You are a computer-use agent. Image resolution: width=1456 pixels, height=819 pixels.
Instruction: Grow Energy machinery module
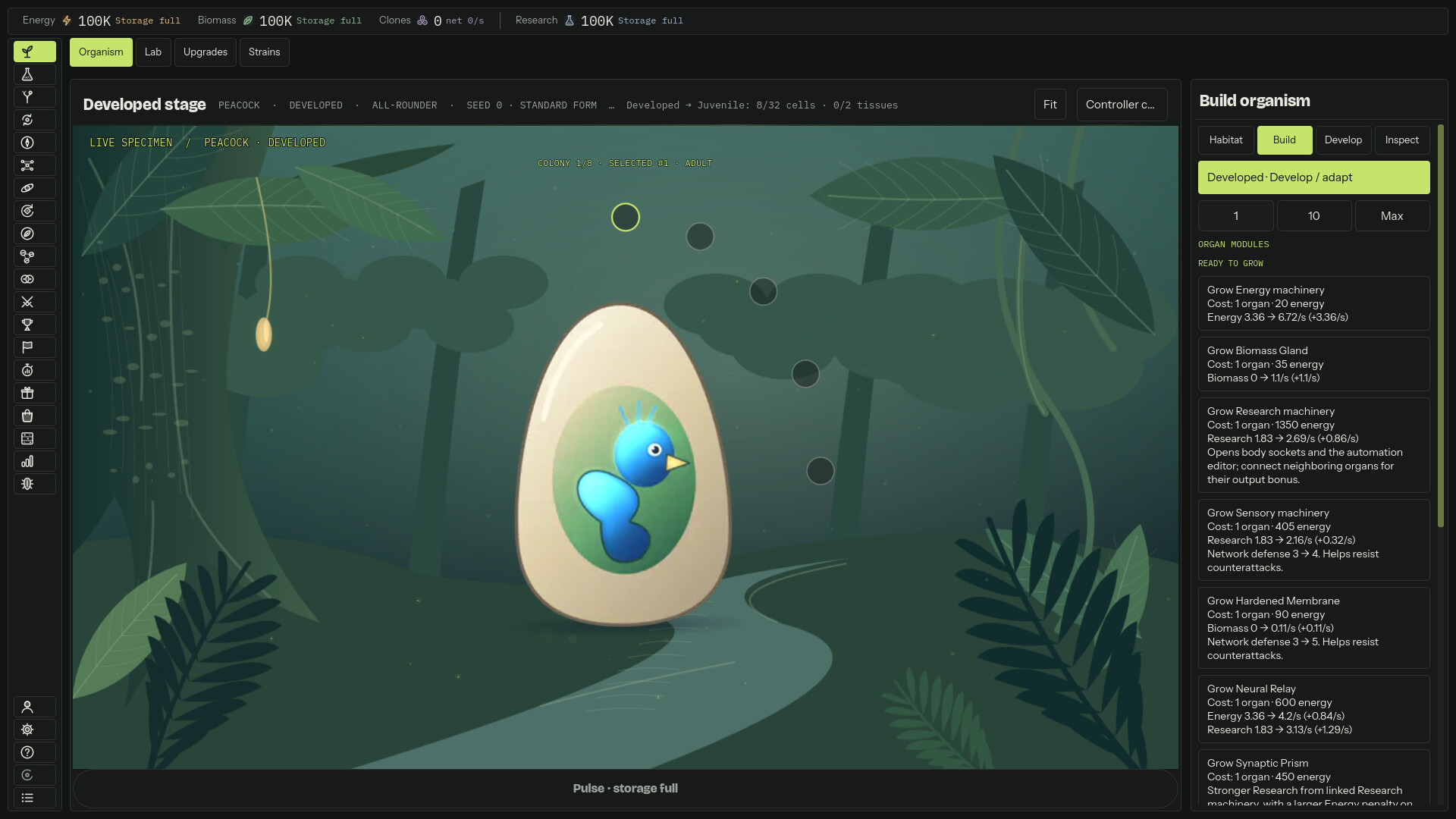(x=1313, y=303)
